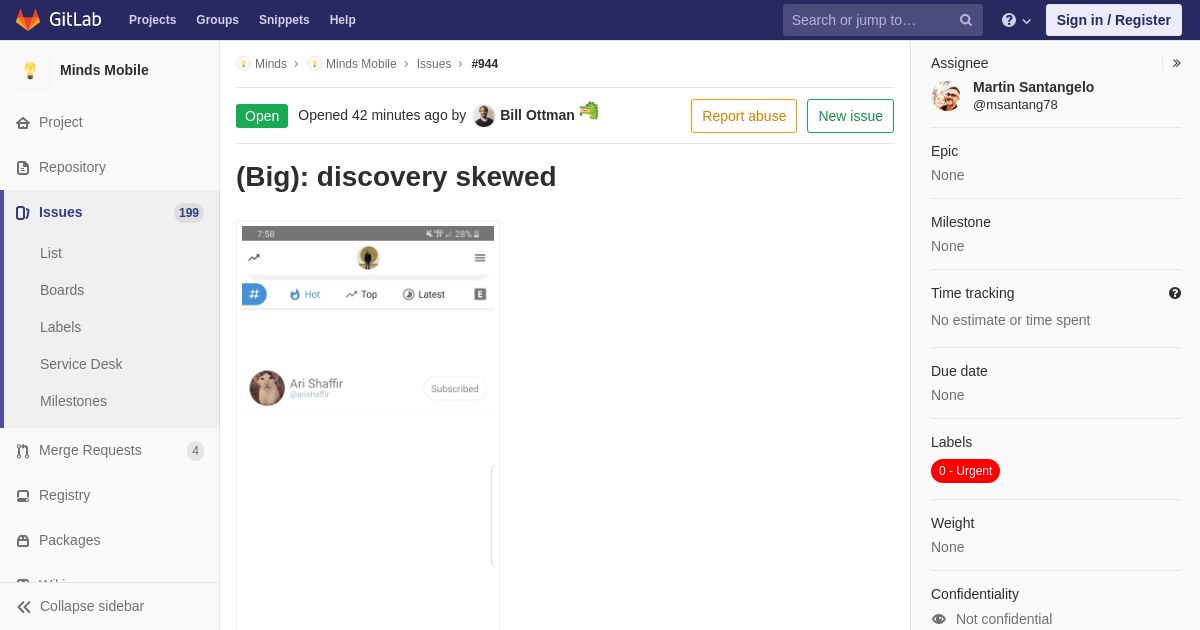Open Issues link in the breadcrumb
Image resolution: width=1200 pixels, height=630 pixels.
[x=434, y=64]
